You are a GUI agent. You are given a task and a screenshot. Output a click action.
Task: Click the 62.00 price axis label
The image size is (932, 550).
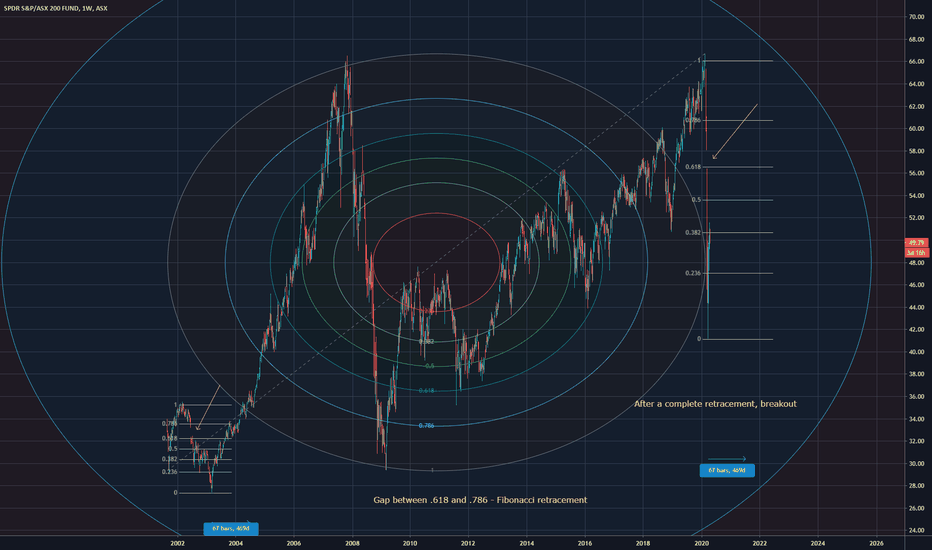click(x=915, y=106)
